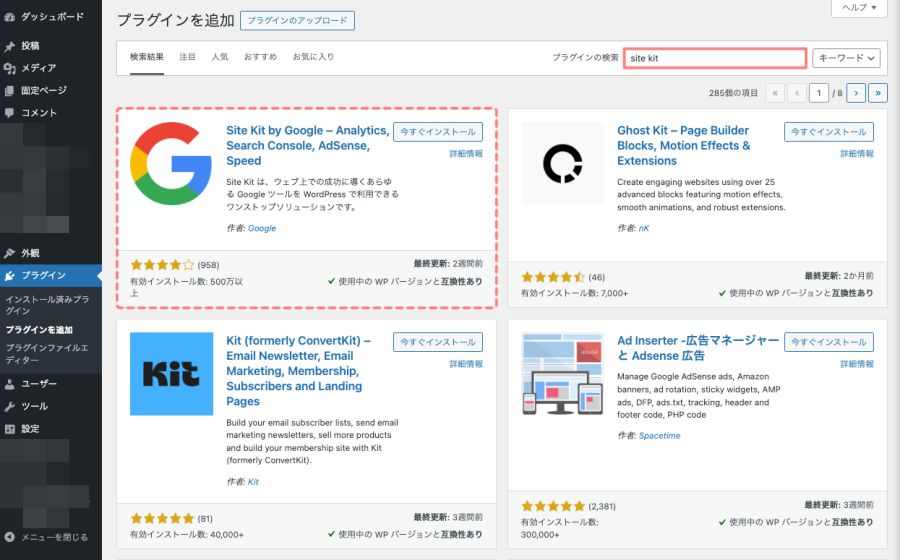Image resolution: width=900 pixels, height=560 pixels.
Task: Click the Appearance (外観) brush icon
Action: pos(9,253)
